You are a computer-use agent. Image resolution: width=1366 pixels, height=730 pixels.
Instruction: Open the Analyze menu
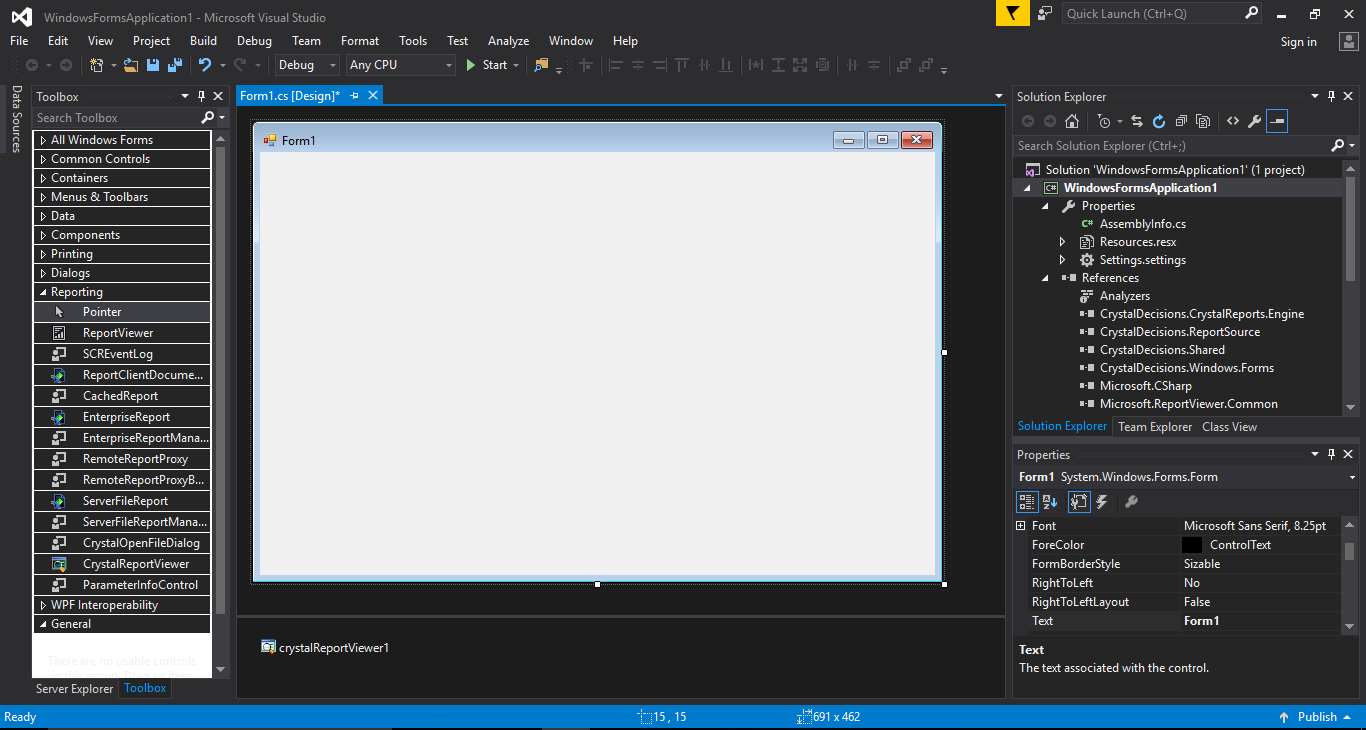(x=508, y=41)
